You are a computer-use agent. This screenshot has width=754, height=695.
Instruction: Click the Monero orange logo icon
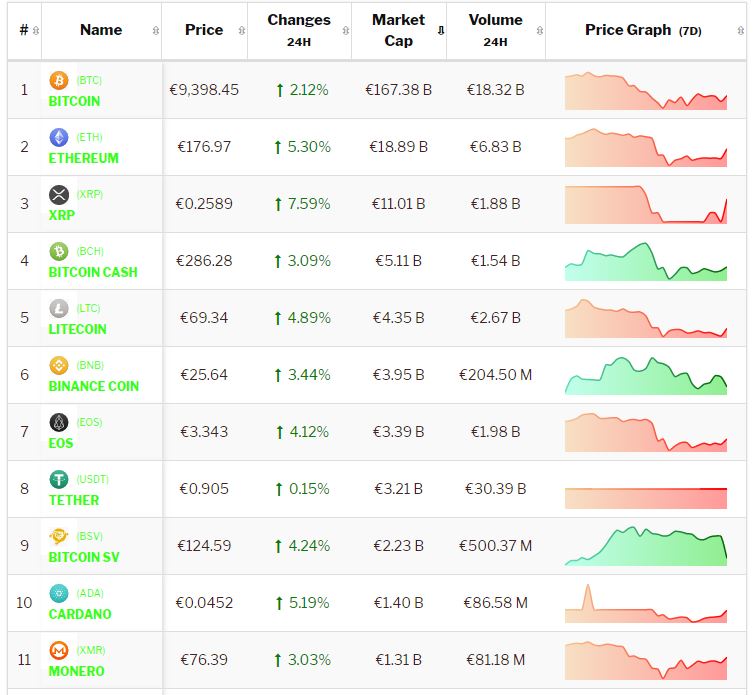click(x=59, y=650)
